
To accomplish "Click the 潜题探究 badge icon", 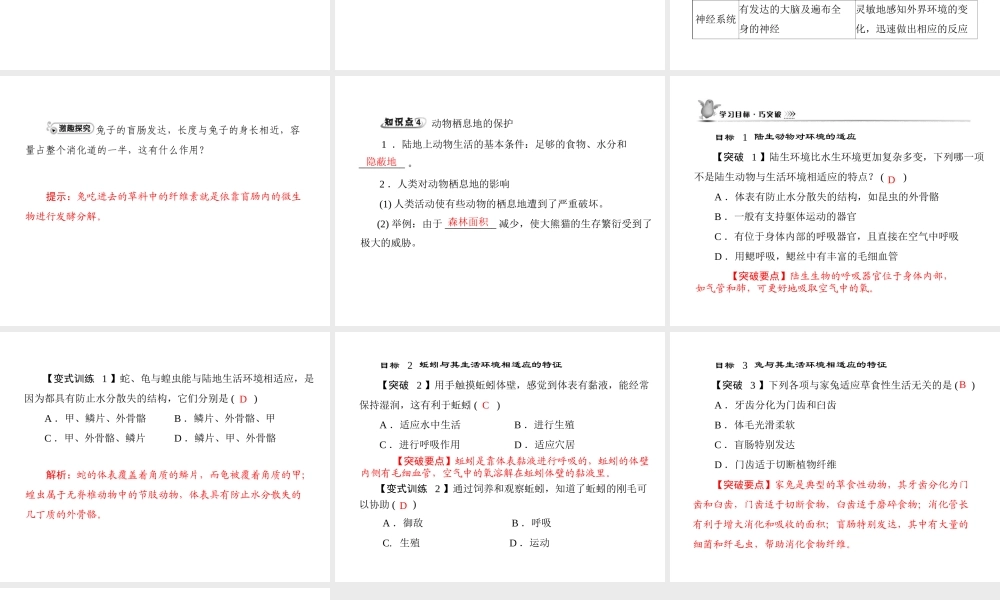I will point(70,129).
